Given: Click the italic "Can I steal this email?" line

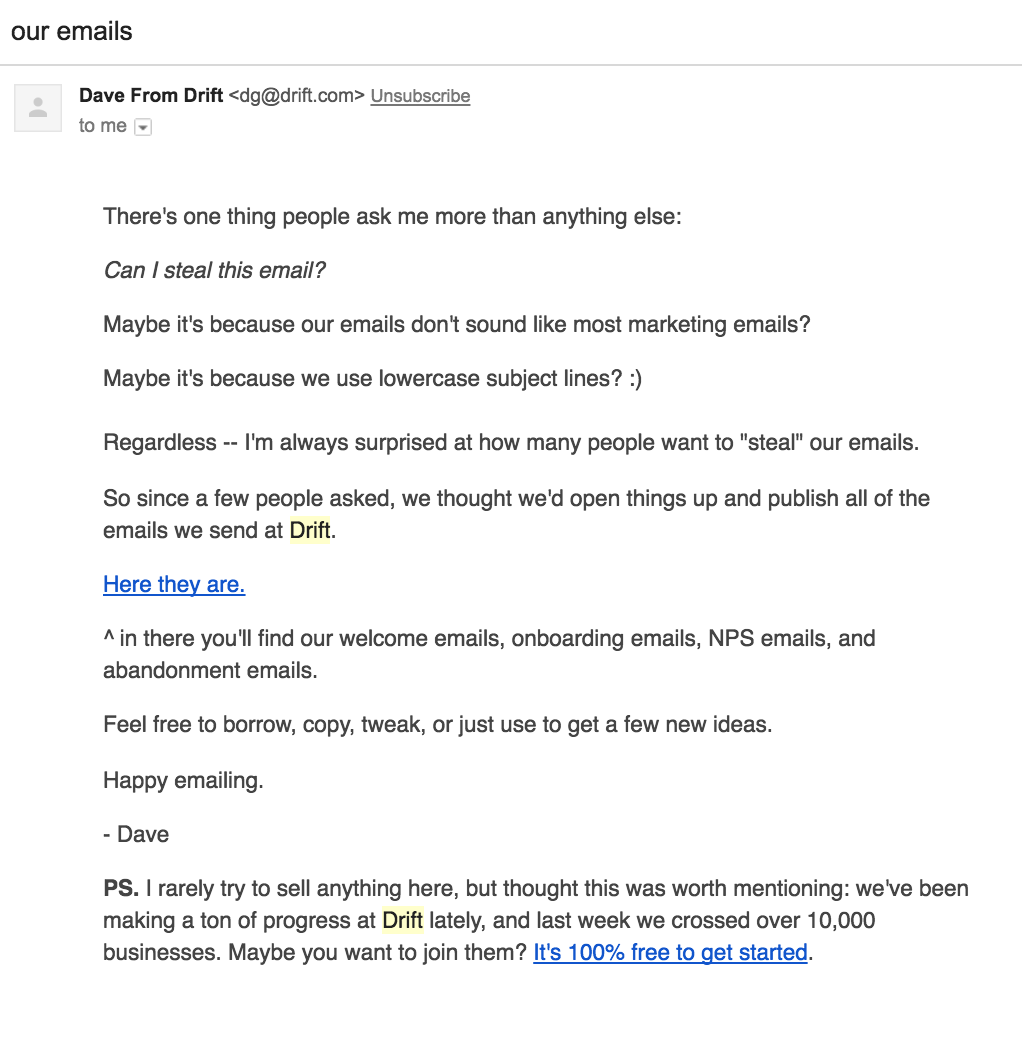Looking at the screenshot, I should tap(214, 270).
